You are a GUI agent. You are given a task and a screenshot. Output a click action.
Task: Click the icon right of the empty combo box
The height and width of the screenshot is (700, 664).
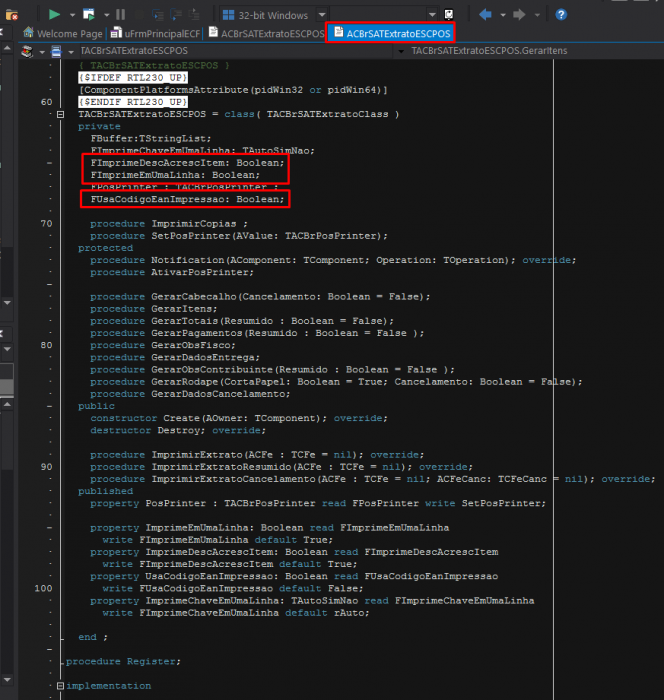coord(449,15)
